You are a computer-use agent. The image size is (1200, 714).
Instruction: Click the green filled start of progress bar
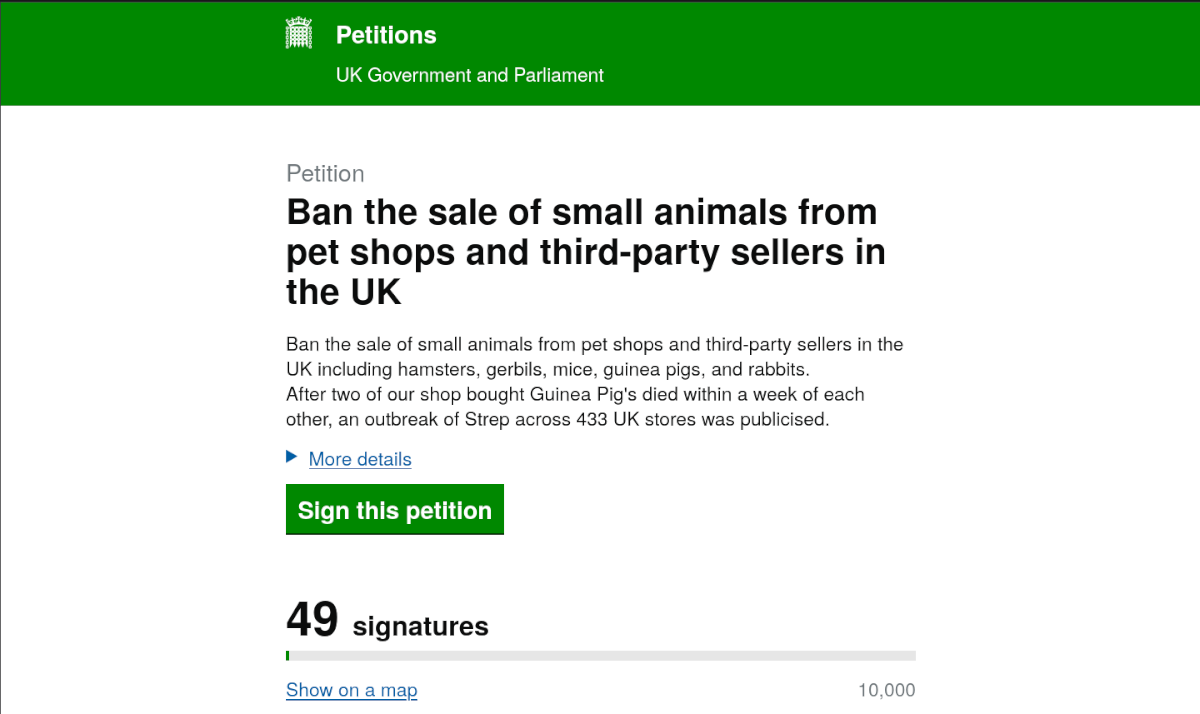coord(288,656)
